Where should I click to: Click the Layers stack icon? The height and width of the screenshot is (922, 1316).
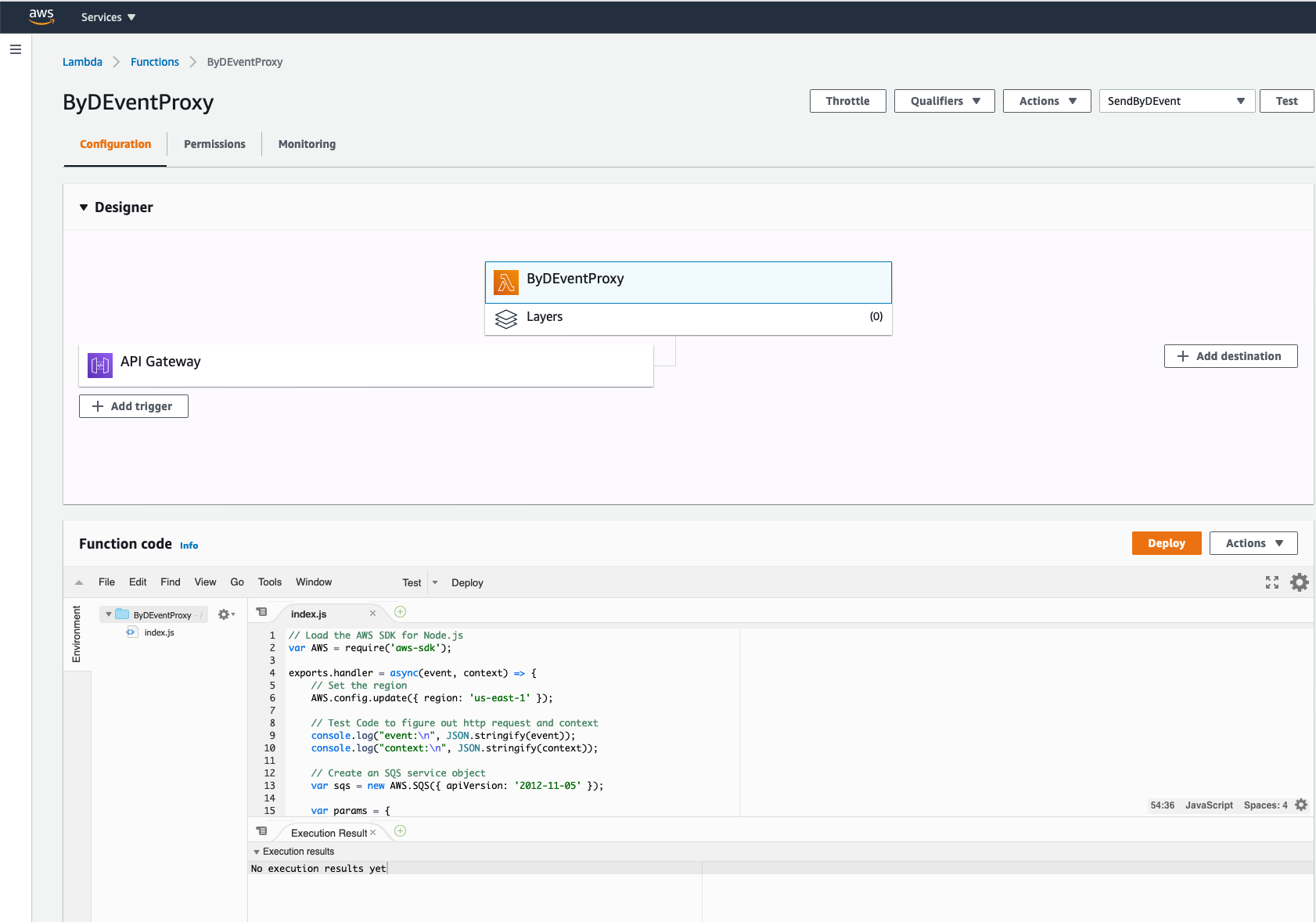point(506,319)
